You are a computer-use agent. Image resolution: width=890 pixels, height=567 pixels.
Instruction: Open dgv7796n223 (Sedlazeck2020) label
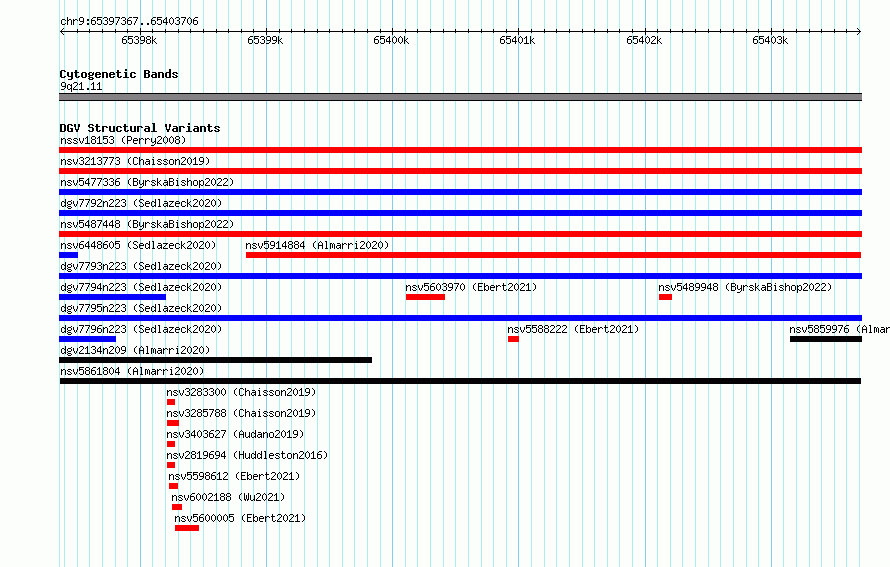pos(141,329)
